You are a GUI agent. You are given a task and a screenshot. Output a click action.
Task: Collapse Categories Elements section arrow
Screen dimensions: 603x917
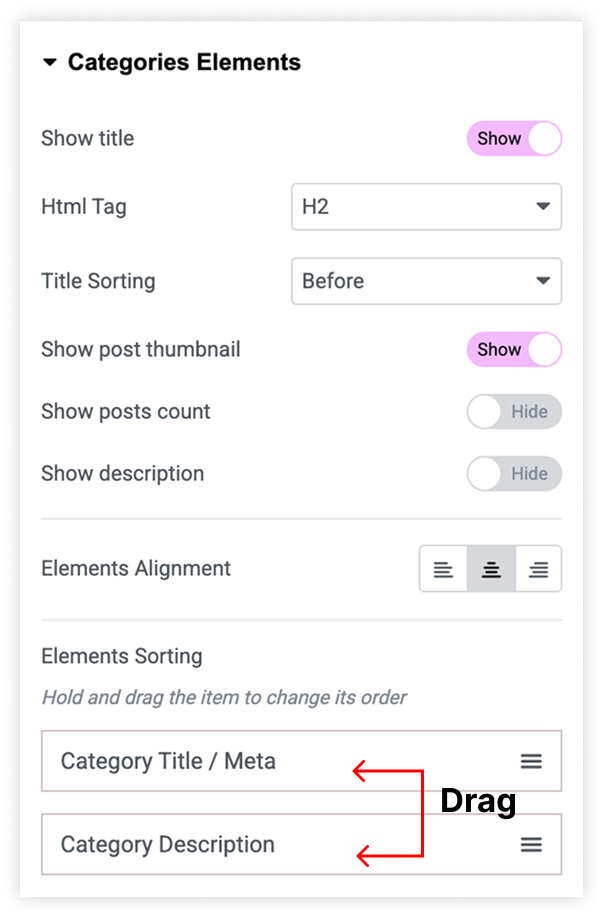50,63
